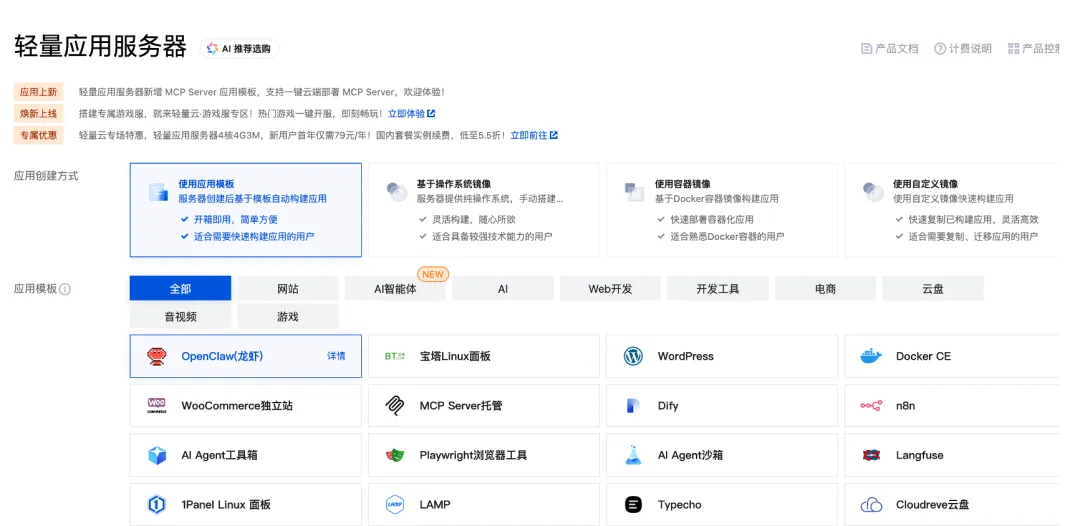Click the 基于操作系统镜像 disc icon
Viewport: 1080px width, 526px height.
coord(397,191)
